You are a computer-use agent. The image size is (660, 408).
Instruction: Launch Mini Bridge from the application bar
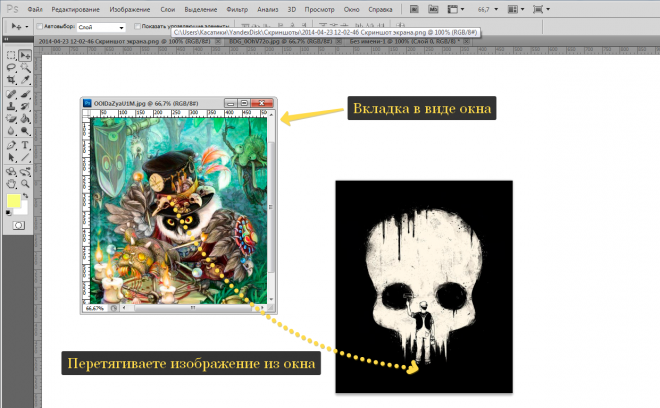433,9
